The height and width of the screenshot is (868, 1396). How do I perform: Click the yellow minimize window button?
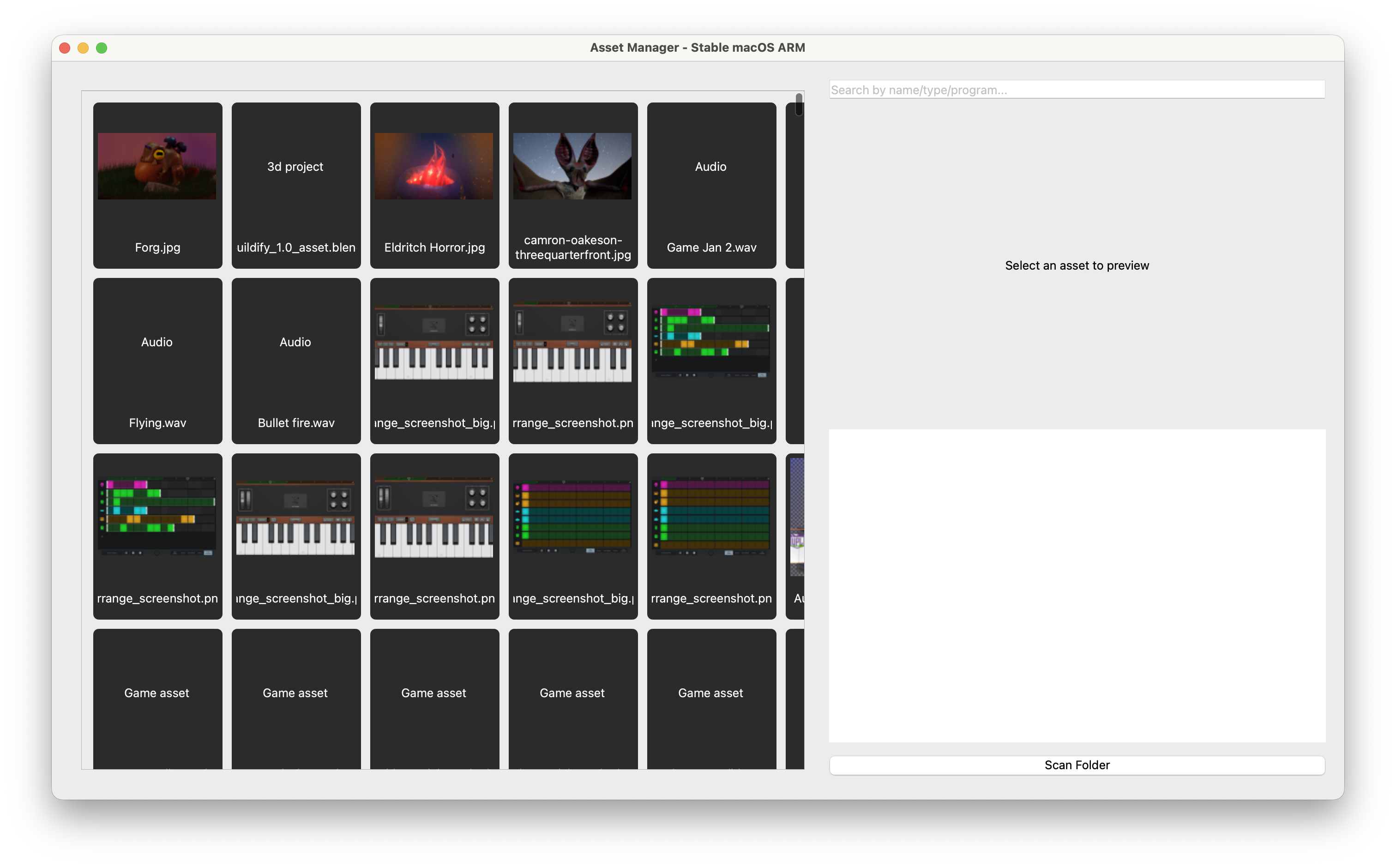[83, 48]
